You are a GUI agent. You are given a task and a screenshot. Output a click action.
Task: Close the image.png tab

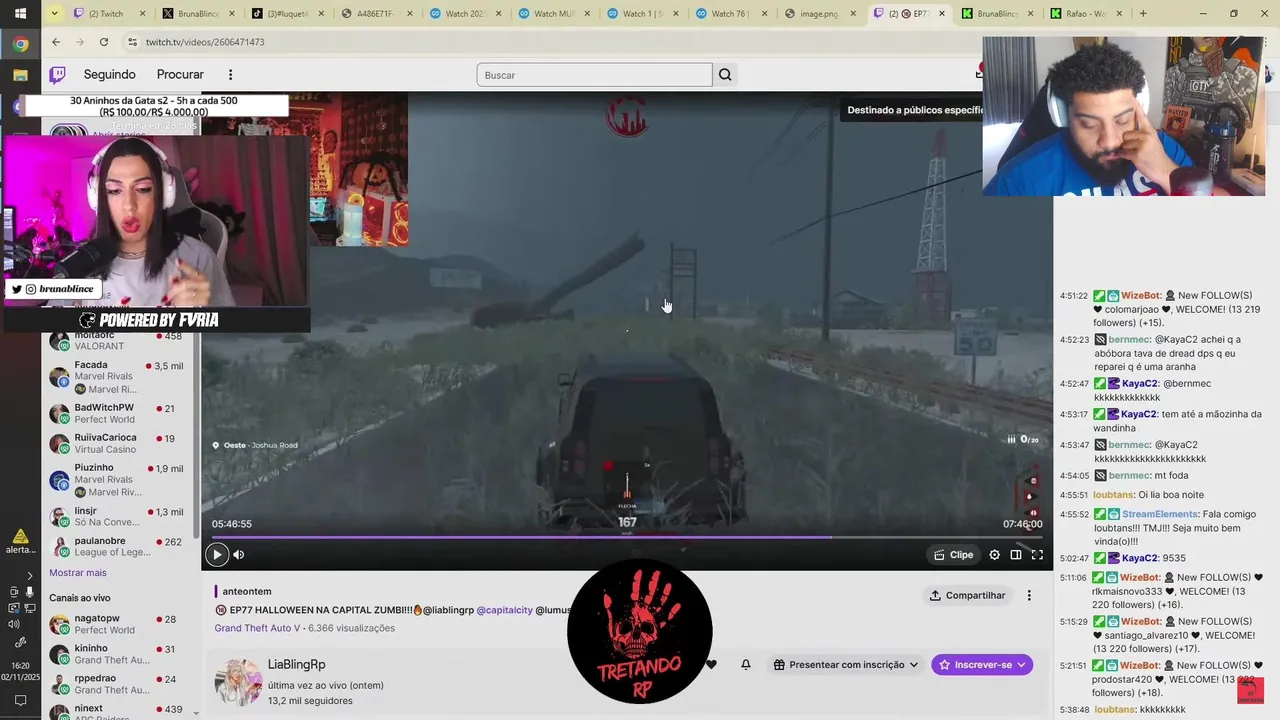[x=855, y=14]
